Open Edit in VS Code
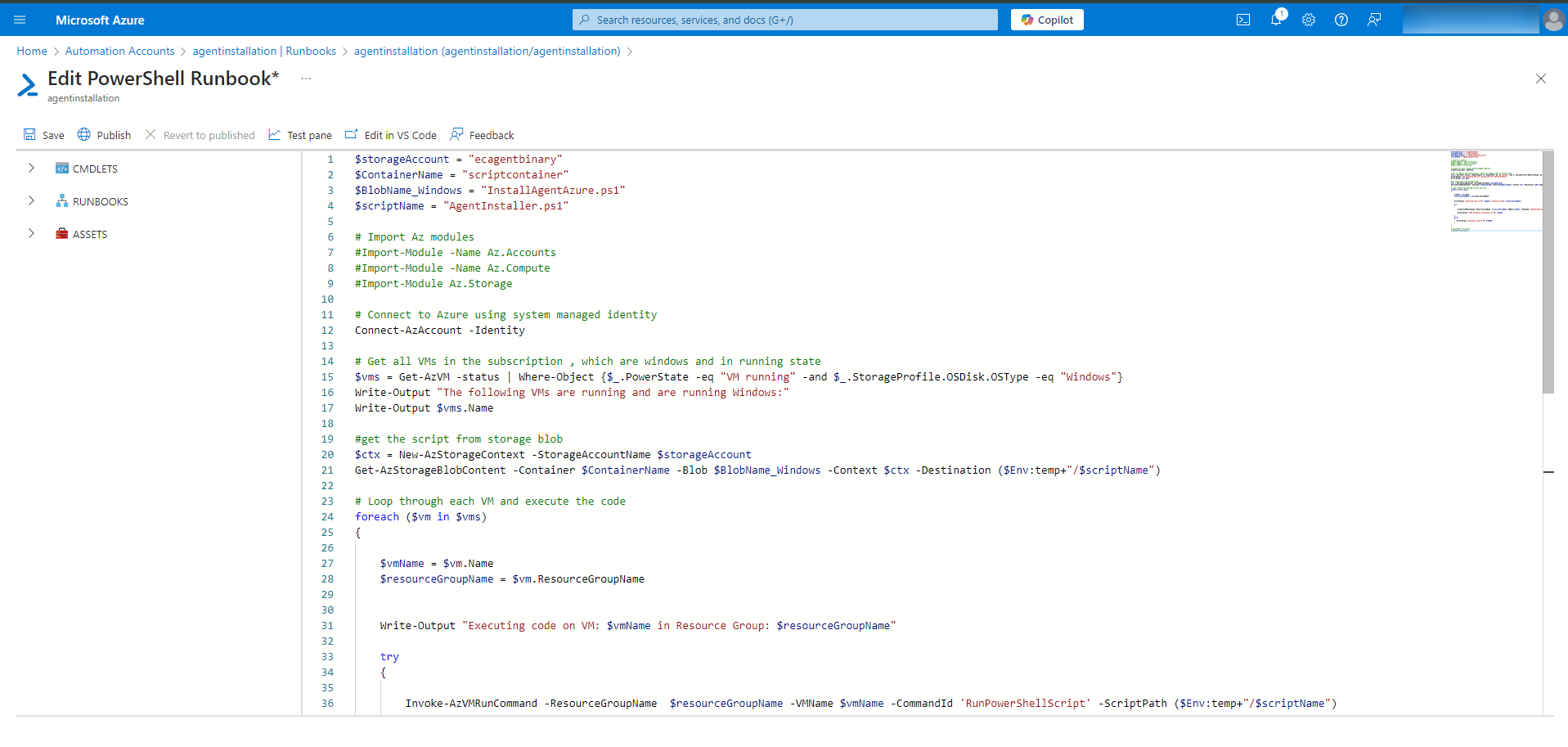The height and width of the screenshot is (747, 1568). click(391, 135)
